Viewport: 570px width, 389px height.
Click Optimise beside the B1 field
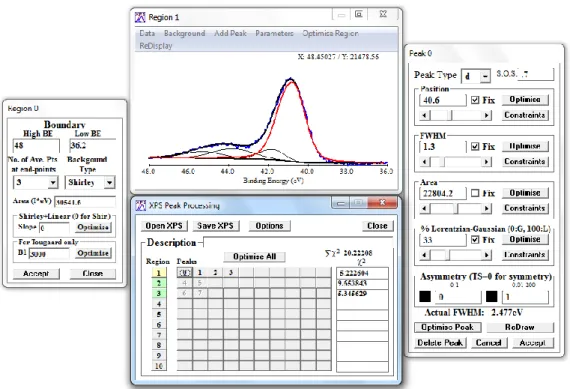(x=93, y=253)
